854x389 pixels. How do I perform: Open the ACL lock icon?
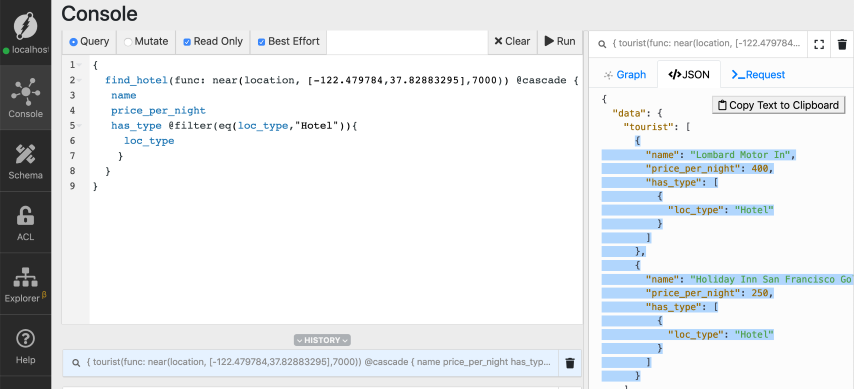click(26, 222)
